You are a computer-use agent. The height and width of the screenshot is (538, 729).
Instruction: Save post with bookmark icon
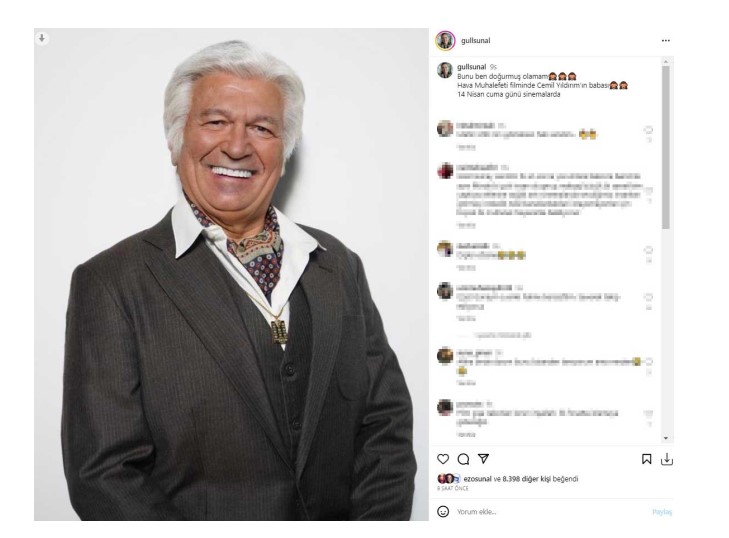coord(646,459)
